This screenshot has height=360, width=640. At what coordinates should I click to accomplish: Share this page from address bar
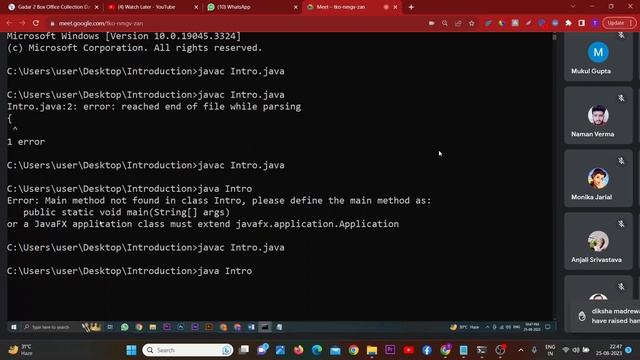[x=458, y=23]
